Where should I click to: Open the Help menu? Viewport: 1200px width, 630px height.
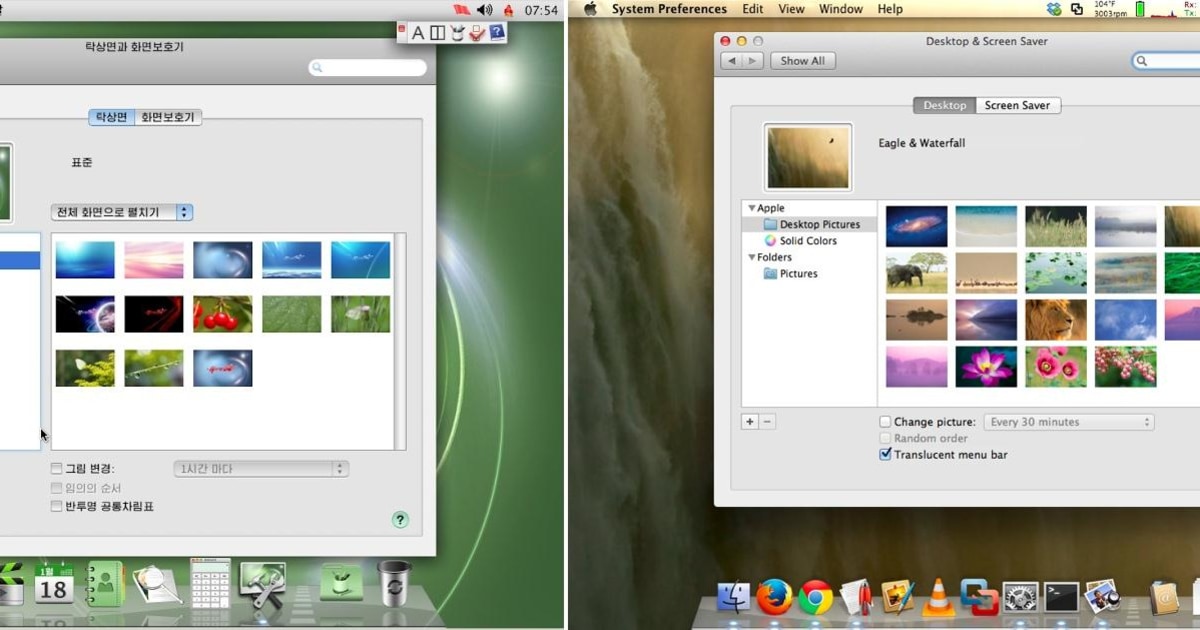[890, 9]
